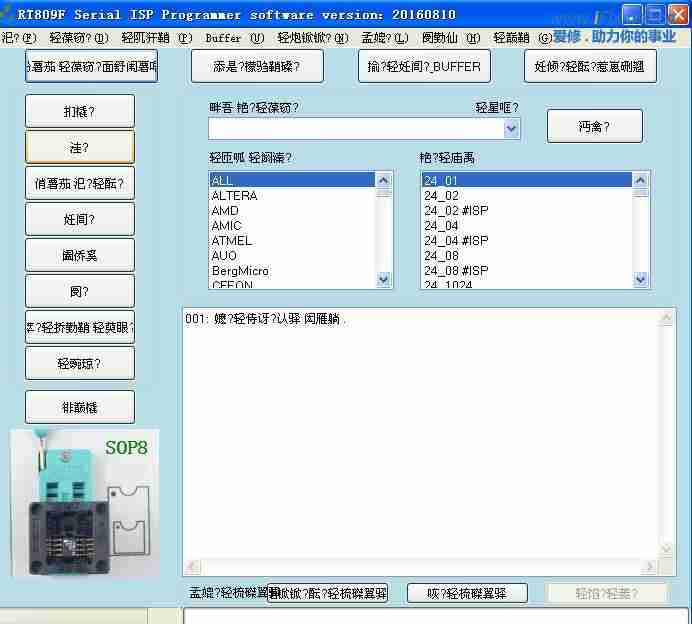Expand the chip search combo box arrow
The height and width of the screenshot is (624, 692).
tap(511, 129)
